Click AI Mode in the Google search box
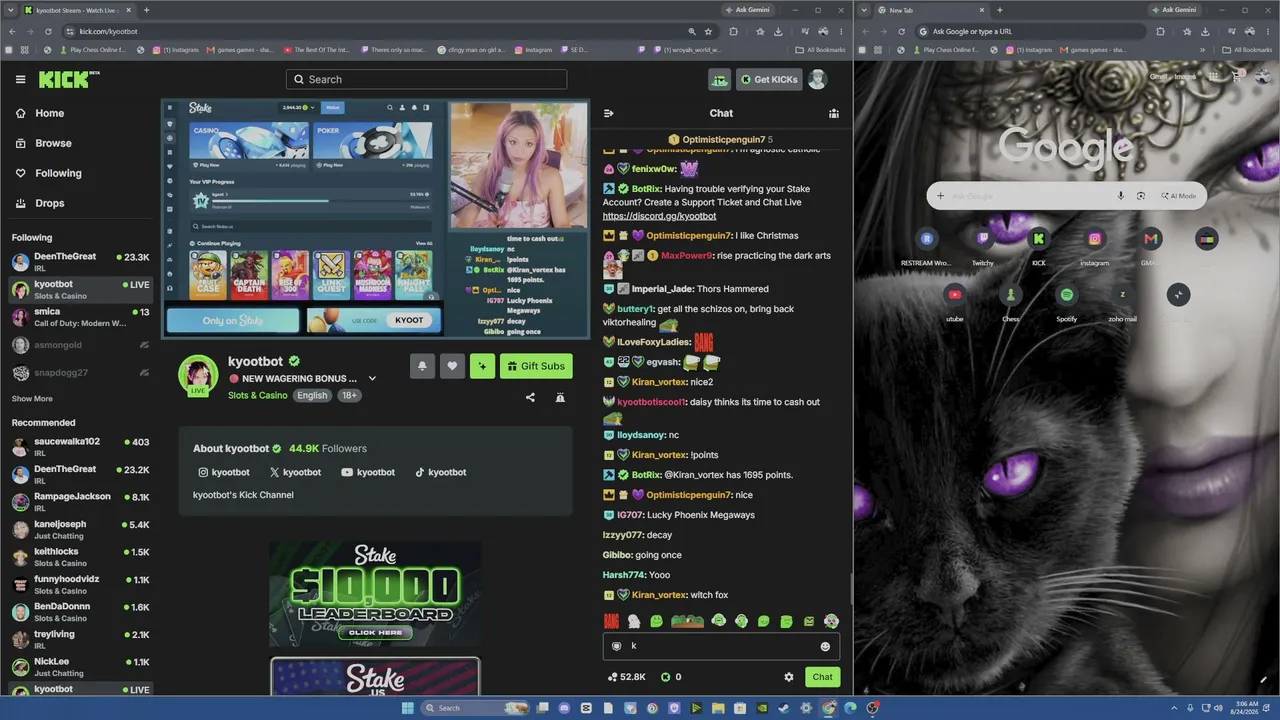This screenshot has height=720, width=1280. (x=1178, y=196)
